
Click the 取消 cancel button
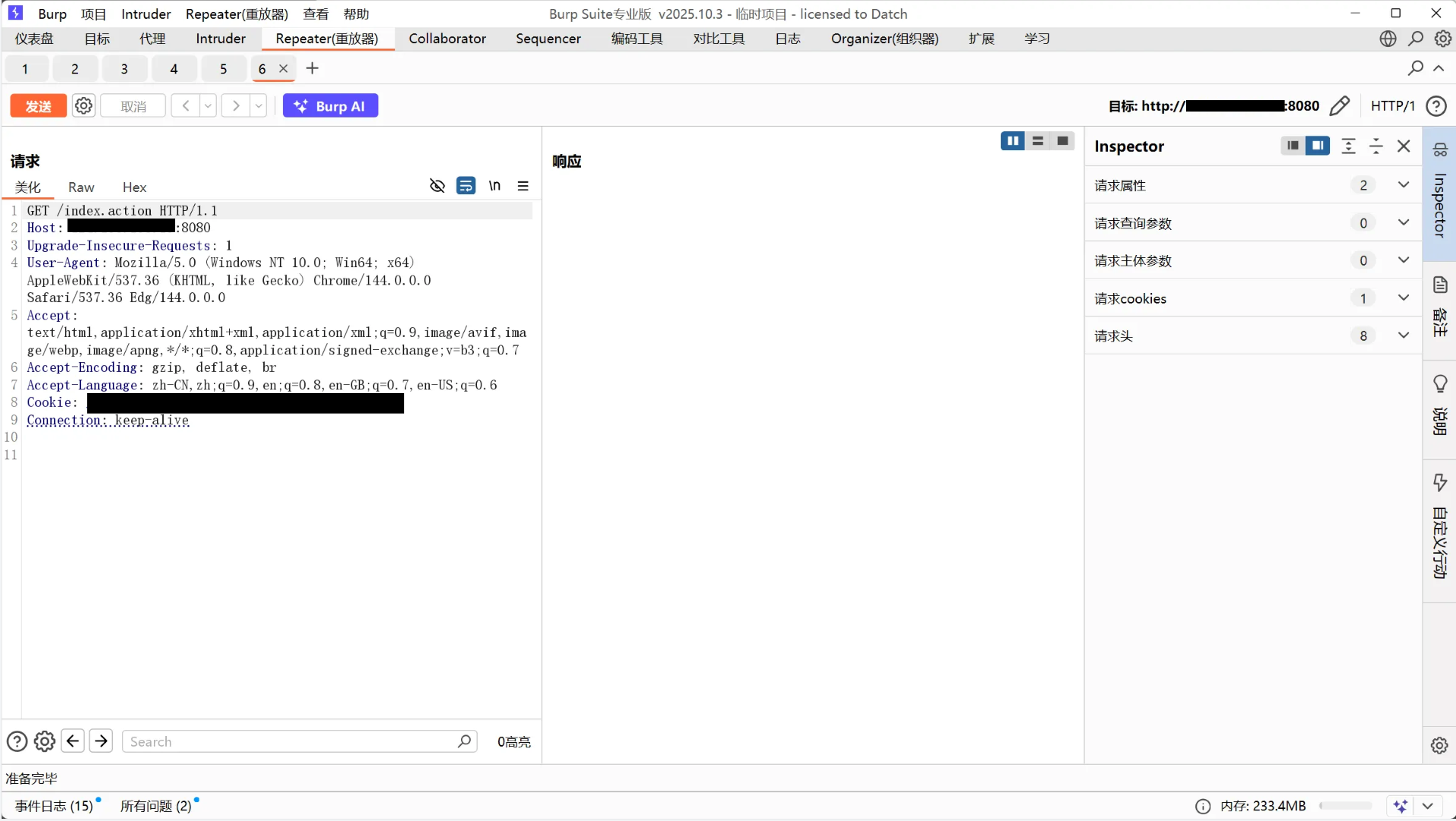[133, 106]
